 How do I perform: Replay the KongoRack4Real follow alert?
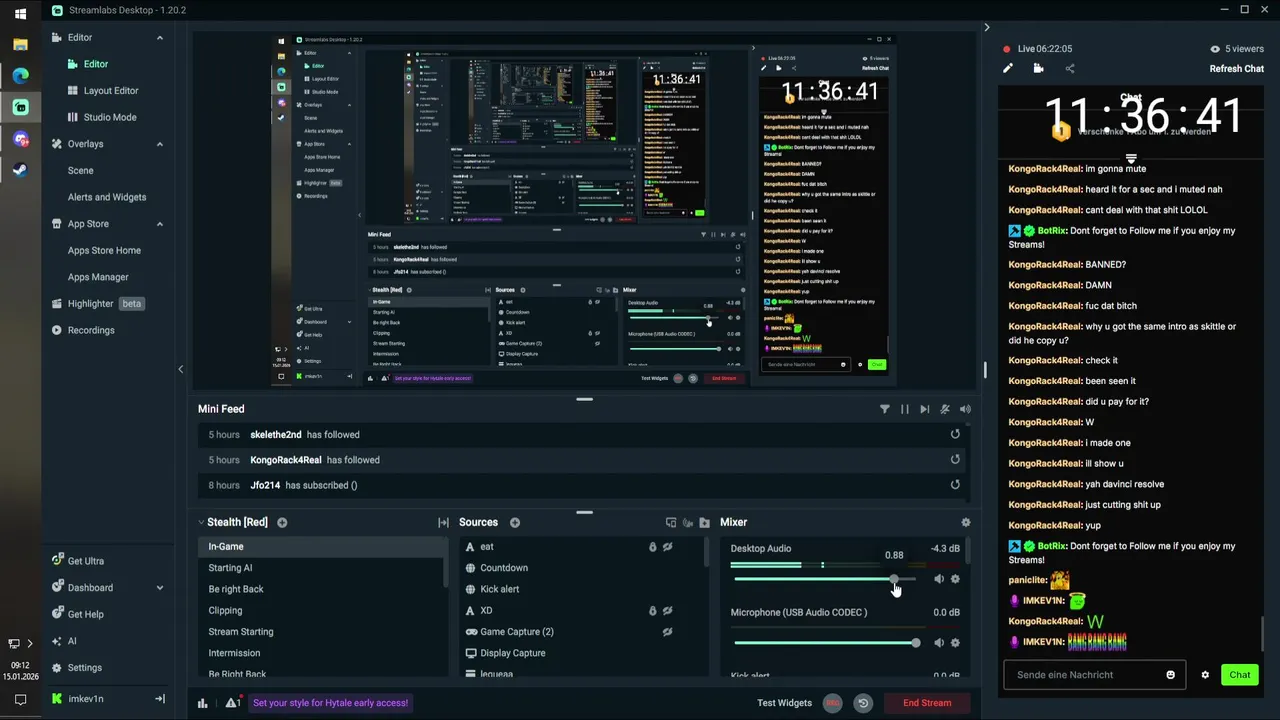[x=955, y=459]
